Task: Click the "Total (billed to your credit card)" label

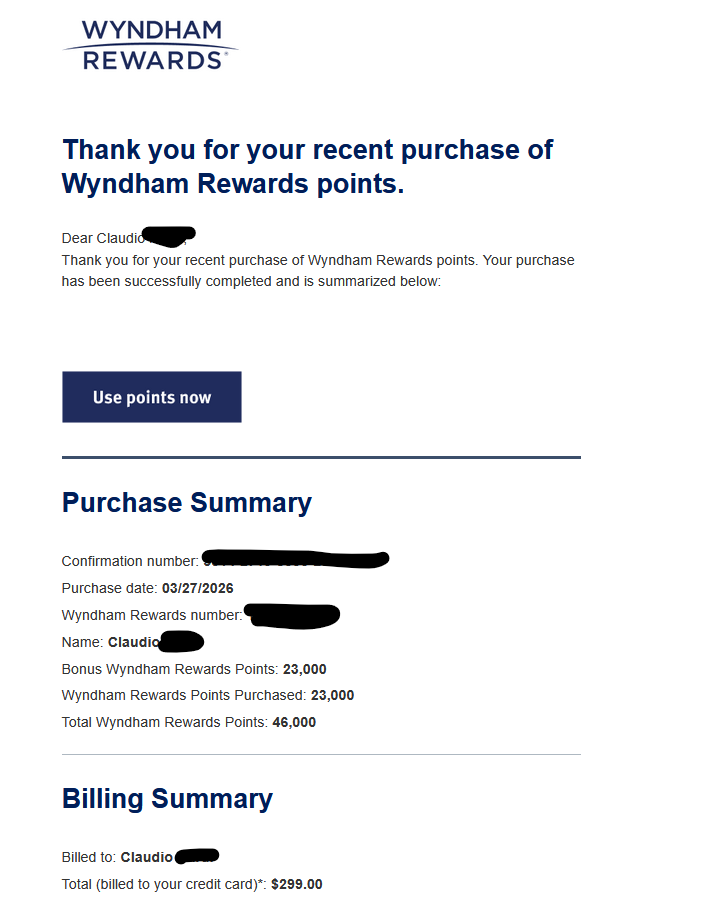Action: 164,884
